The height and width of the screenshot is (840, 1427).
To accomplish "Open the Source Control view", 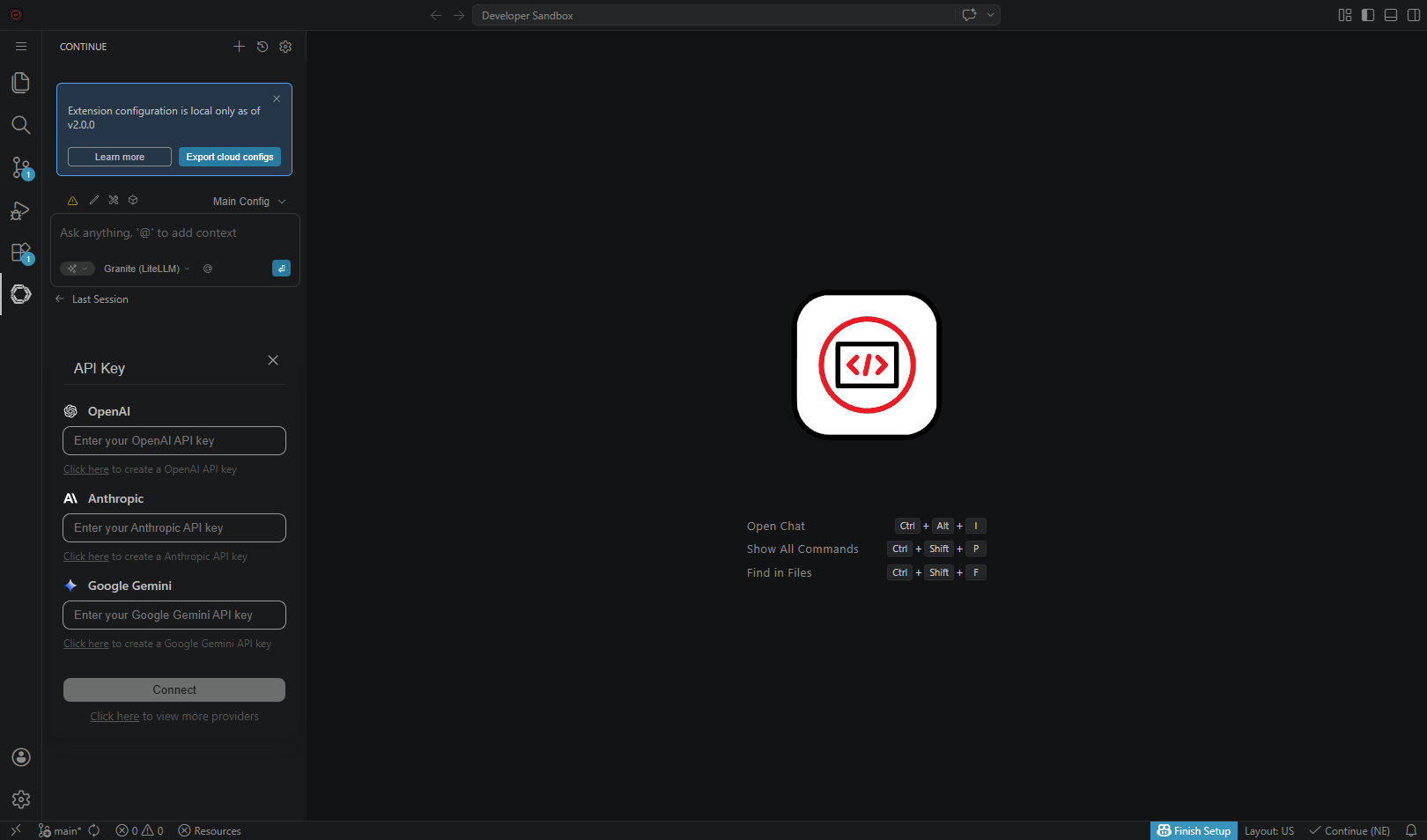I will [x=21, y=167].
